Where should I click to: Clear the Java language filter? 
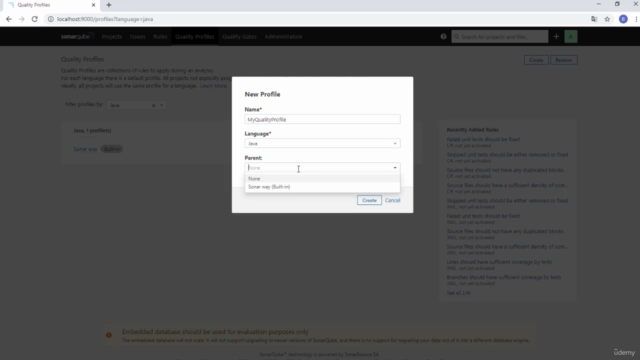click(153, 105)
